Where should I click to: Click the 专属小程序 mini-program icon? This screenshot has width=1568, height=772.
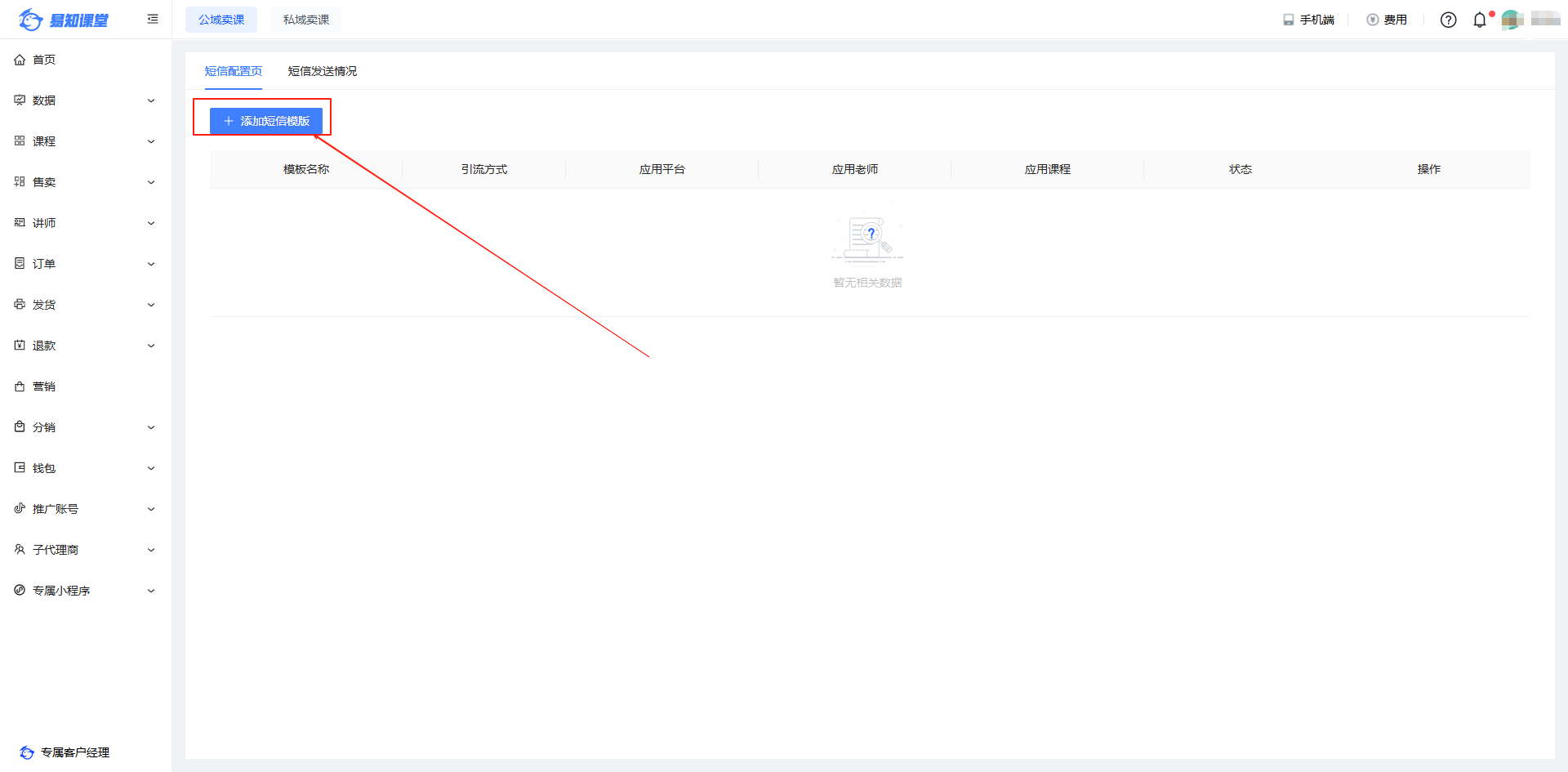[20, 591]
